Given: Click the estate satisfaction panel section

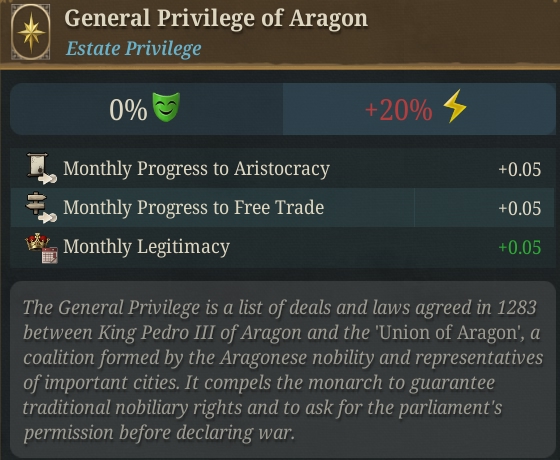Looking at the screenshot, I should click(x=146, y=109).
